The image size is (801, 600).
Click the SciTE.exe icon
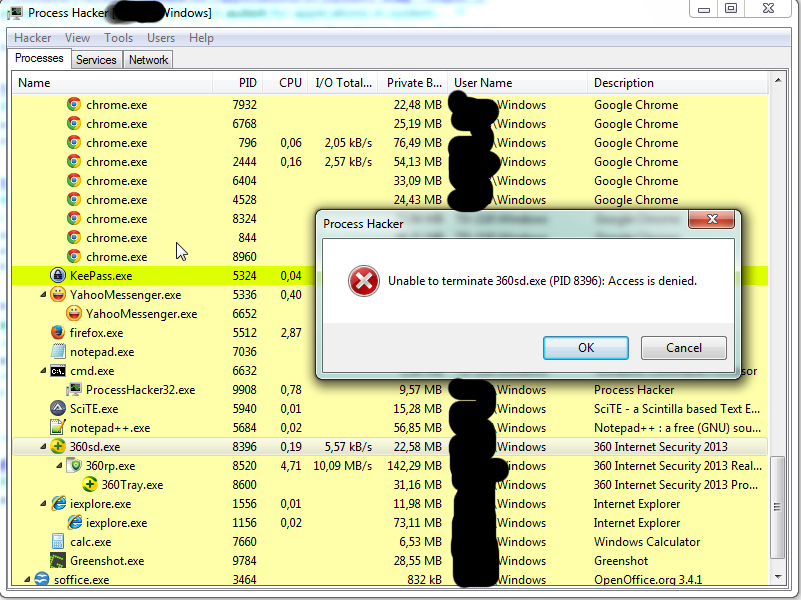(x=58, y=409)
